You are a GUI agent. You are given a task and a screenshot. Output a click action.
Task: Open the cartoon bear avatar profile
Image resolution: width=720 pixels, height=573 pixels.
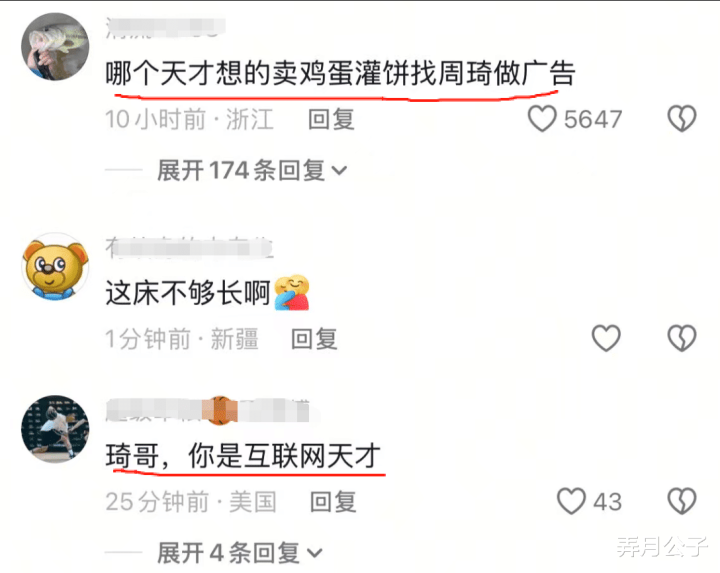click(55, 266)
